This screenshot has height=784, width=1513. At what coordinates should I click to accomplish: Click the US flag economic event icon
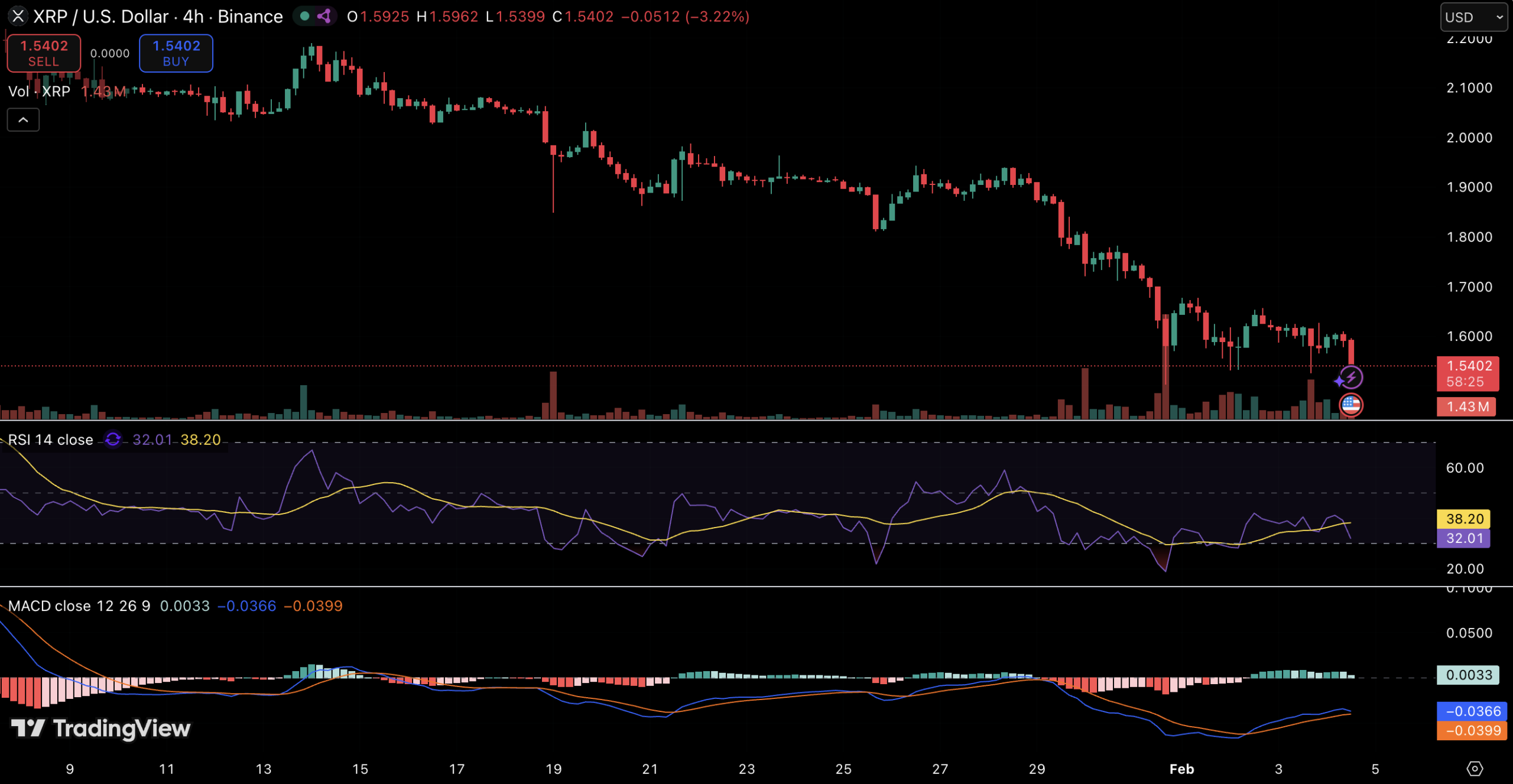1351,405
